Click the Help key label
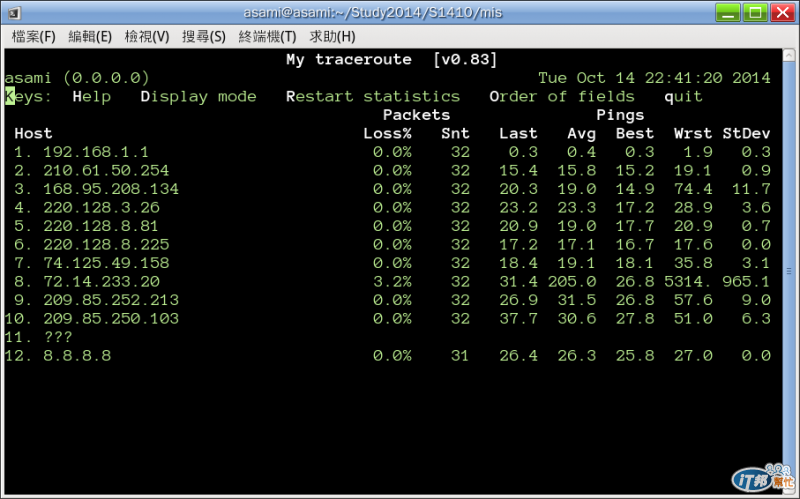This screenshot has width=800, height=499. pos(91,96)
